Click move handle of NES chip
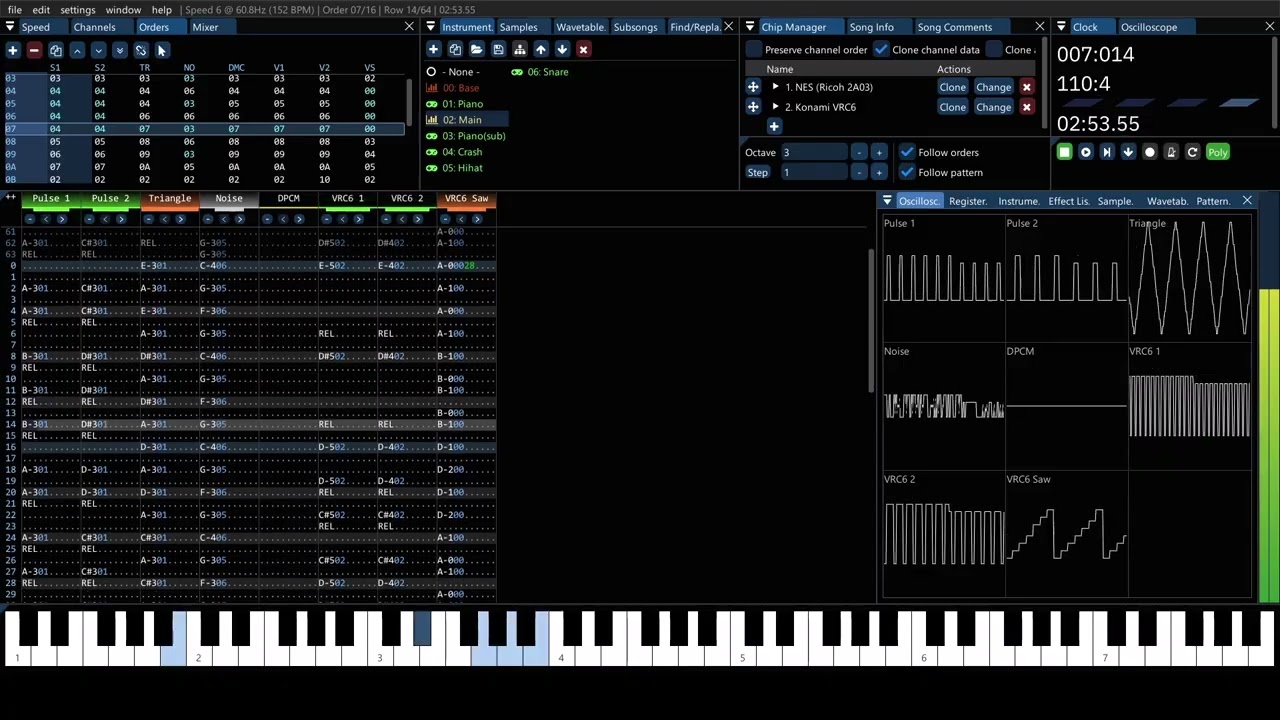Image resolution: width=1280 pixels, height=720 pixels. pyautogui.click(x=753, y=87)
